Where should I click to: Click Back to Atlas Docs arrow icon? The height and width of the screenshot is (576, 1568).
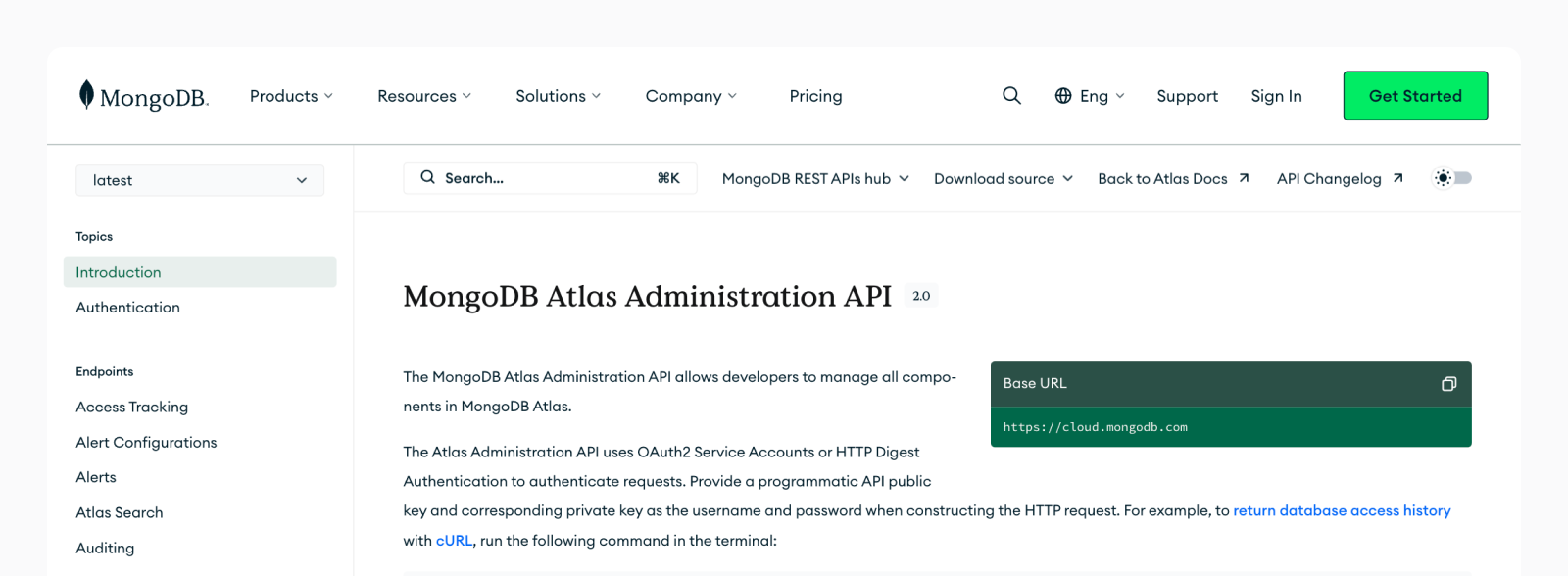point(1244,178)
